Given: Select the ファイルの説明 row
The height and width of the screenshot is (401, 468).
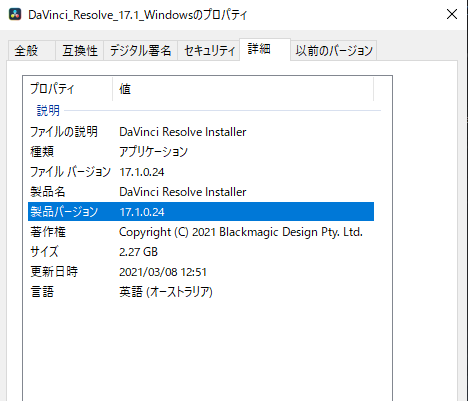Looking at the screenshot, I should tap(201, 132).
